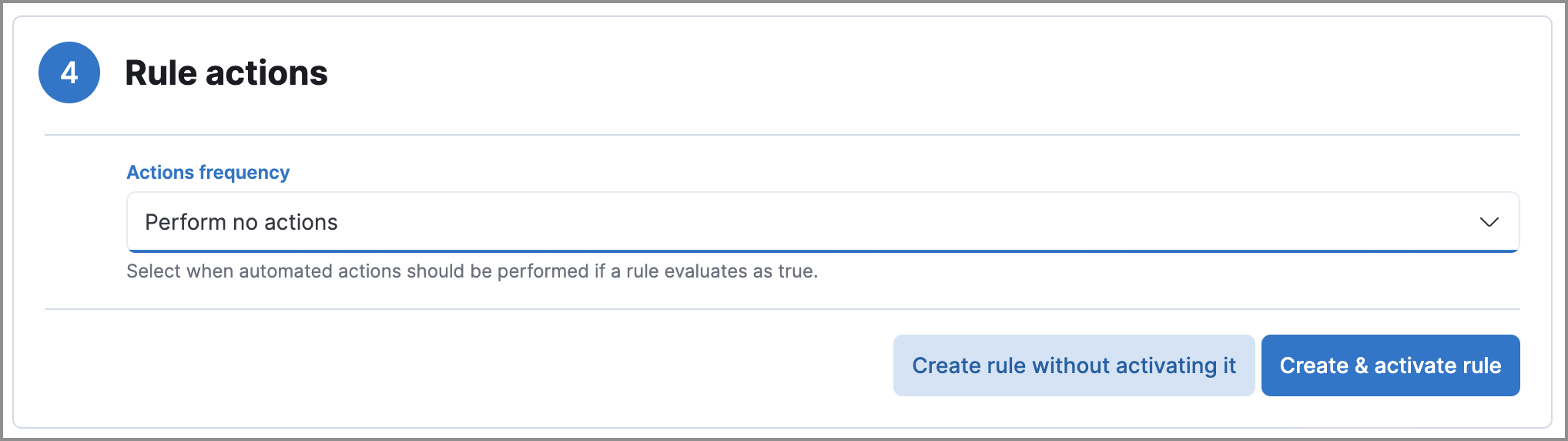Choose the dark blue primary create button

1390,365
